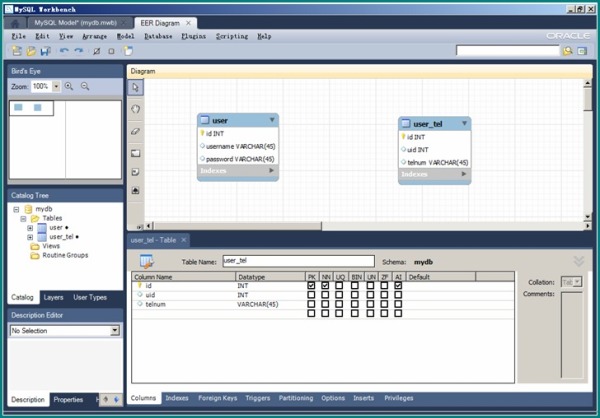Click the horizontal scrollbar of the diagram
The width and height of the screenshot is (600, 418).
pyautogui.click(x=237, y=226)
